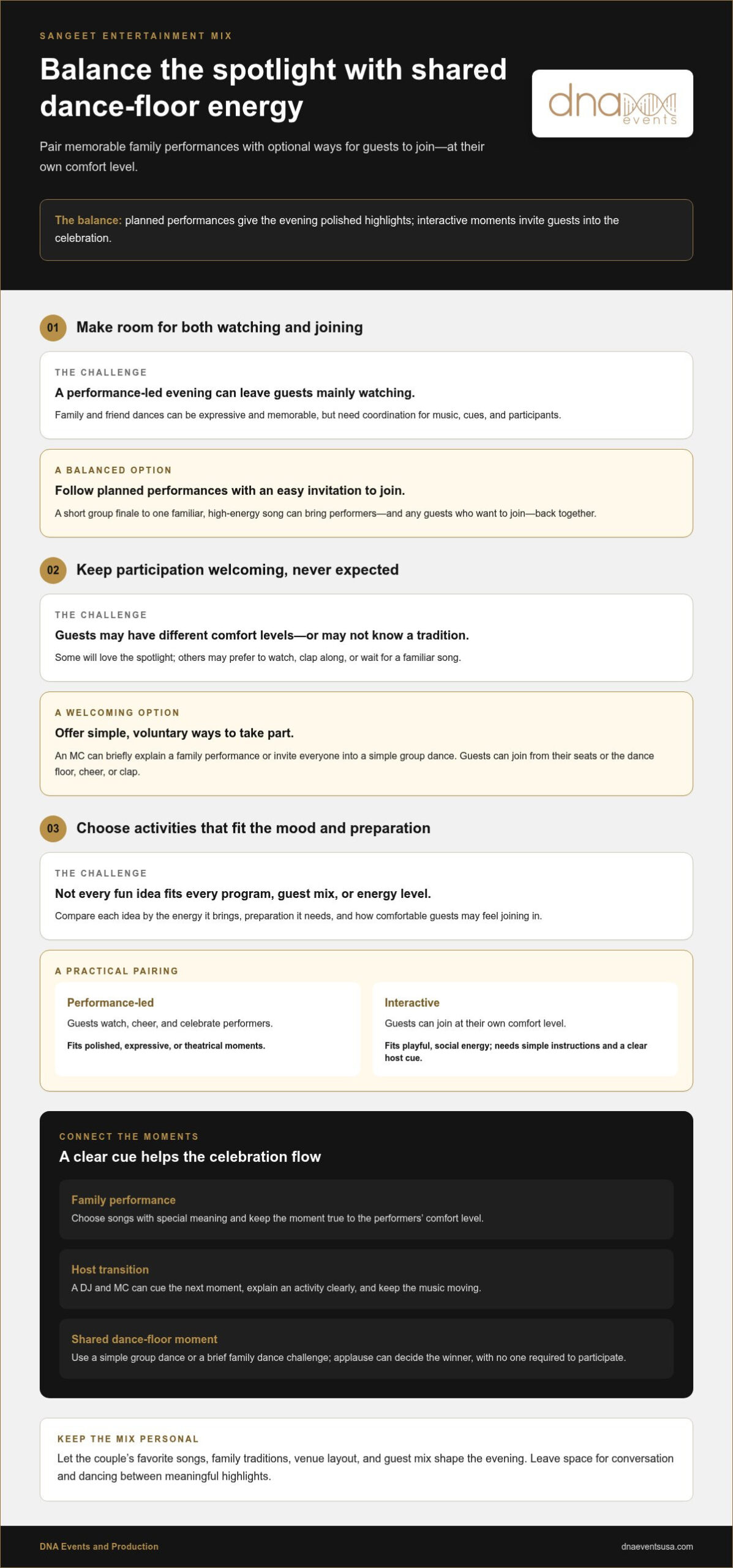The width and height of the screenshot is (733, 1568).
Task: Click the 02 numbered step badge
Action: point(53,570)
